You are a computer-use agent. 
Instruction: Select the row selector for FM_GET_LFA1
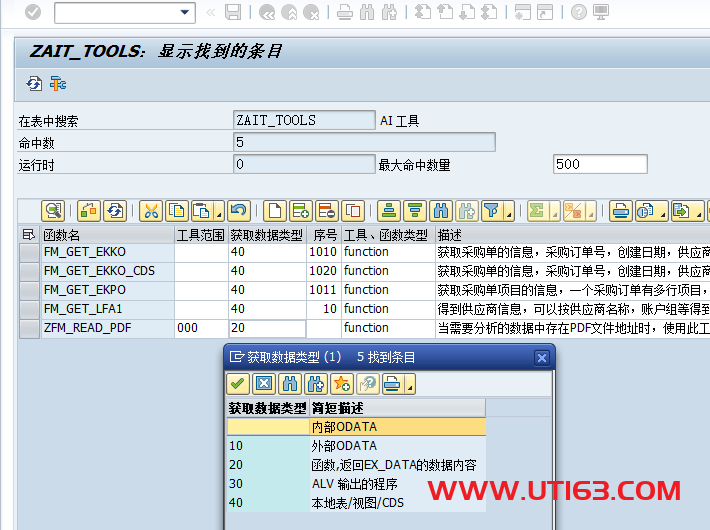point(29,309)
